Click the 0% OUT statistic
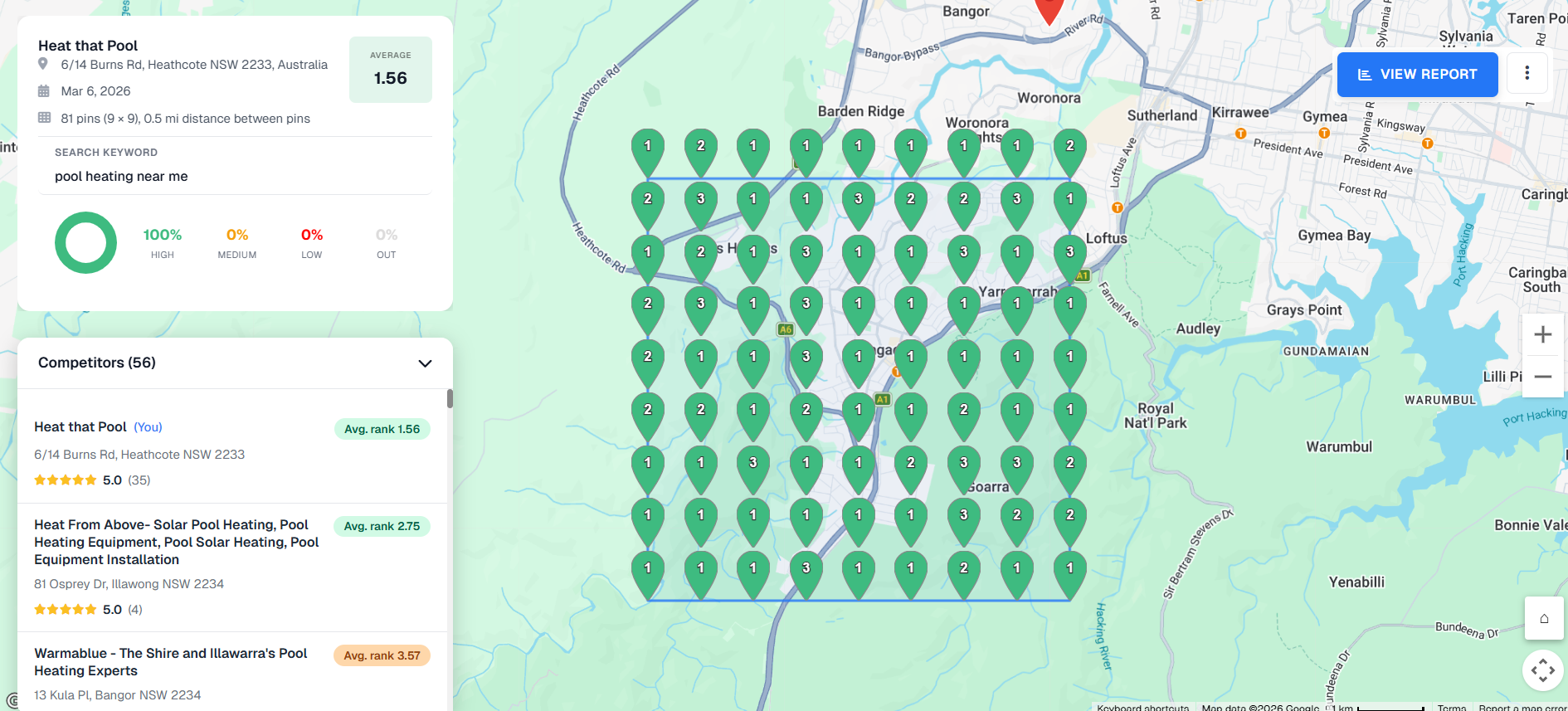 point(387,243)
